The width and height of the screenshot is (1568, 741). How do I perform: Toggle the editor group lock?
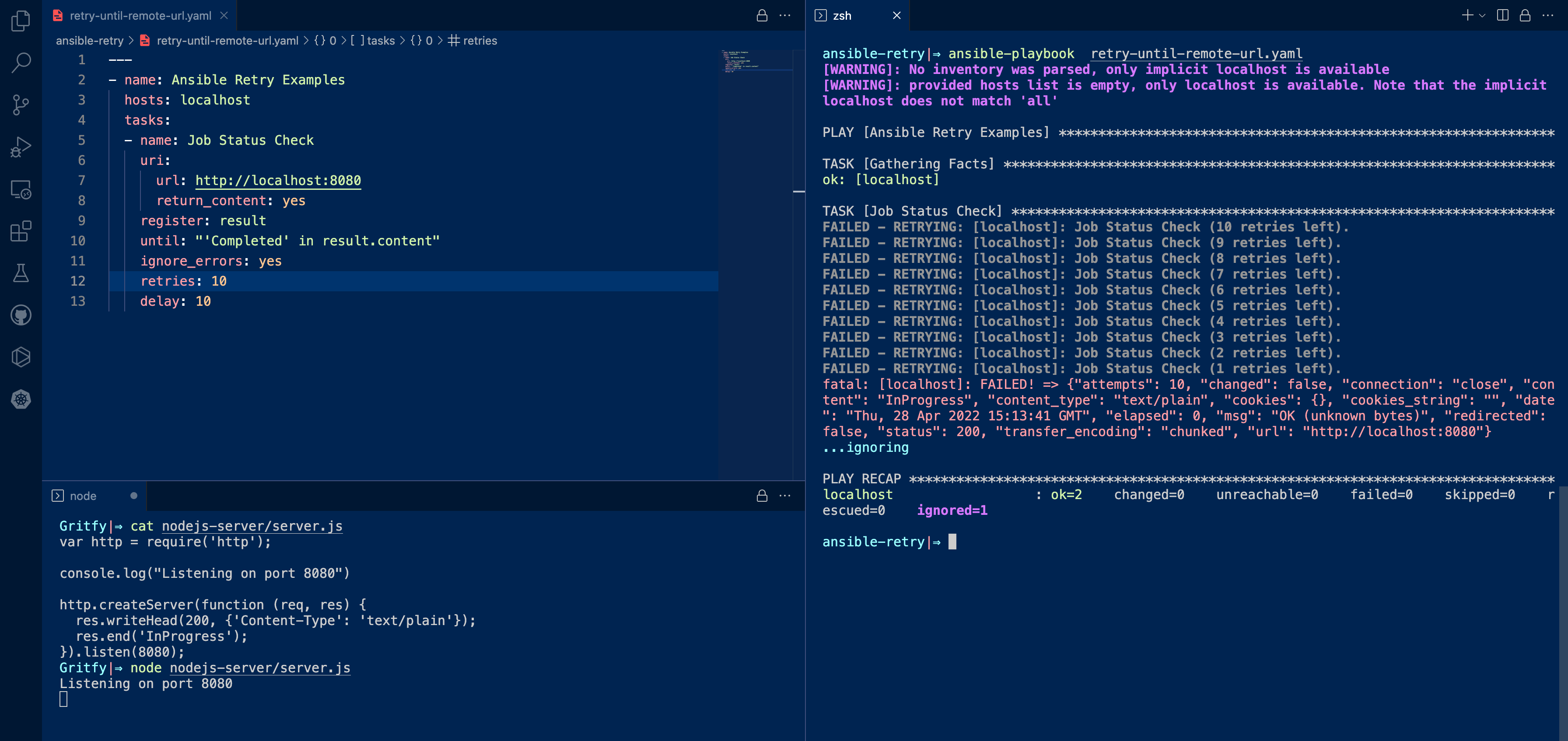762,15
